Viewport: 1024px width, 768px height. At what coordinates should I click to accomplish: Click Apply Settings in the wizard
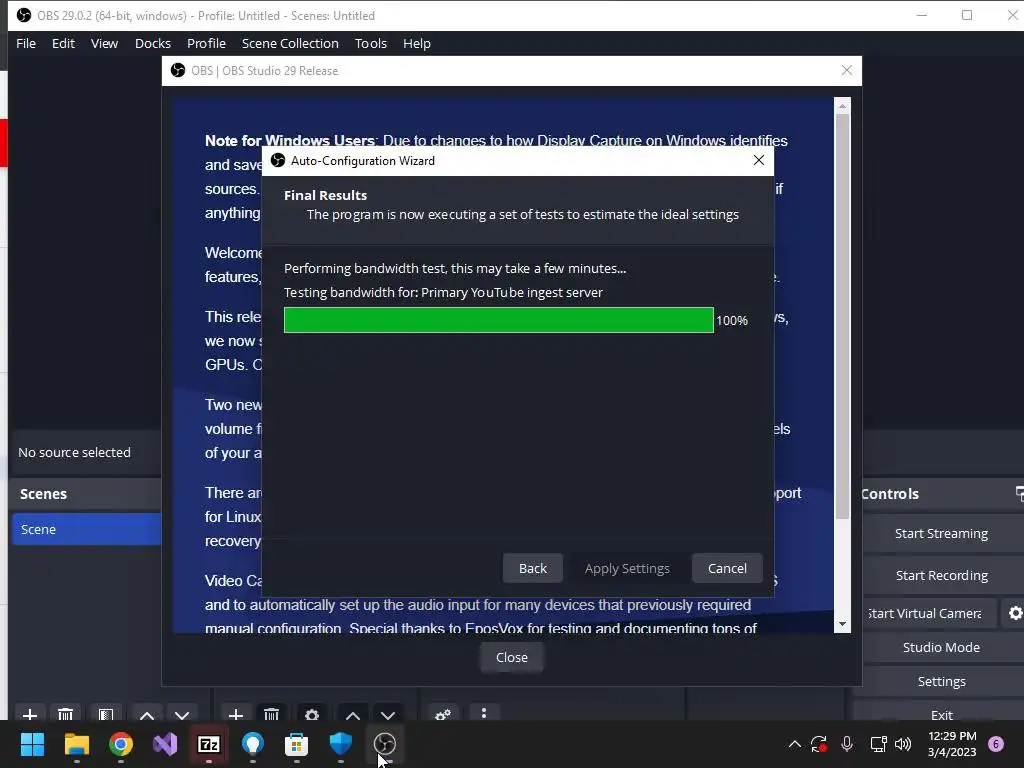coord(627,568)
